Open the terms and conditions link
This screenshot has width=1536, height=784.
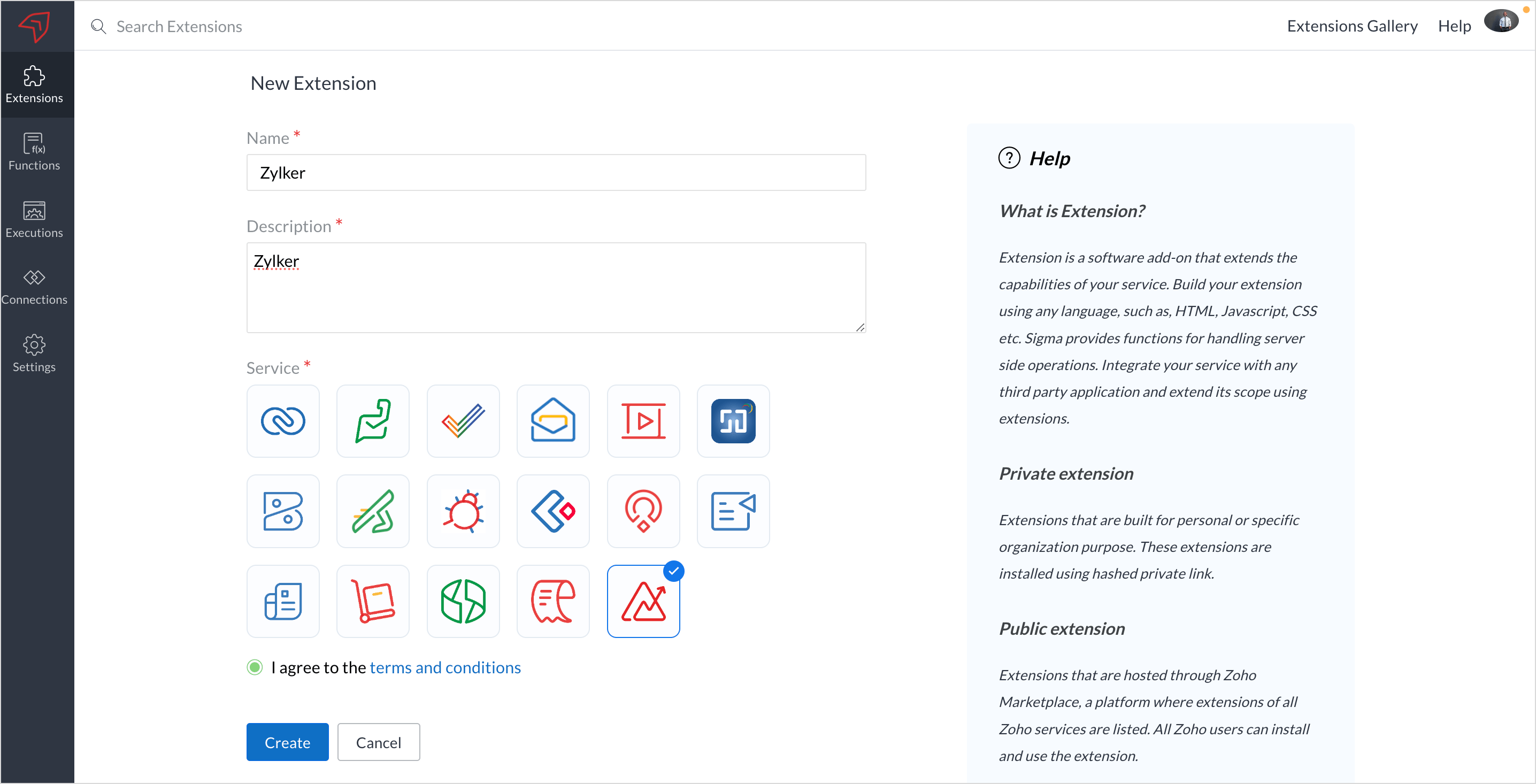point(445,667)
